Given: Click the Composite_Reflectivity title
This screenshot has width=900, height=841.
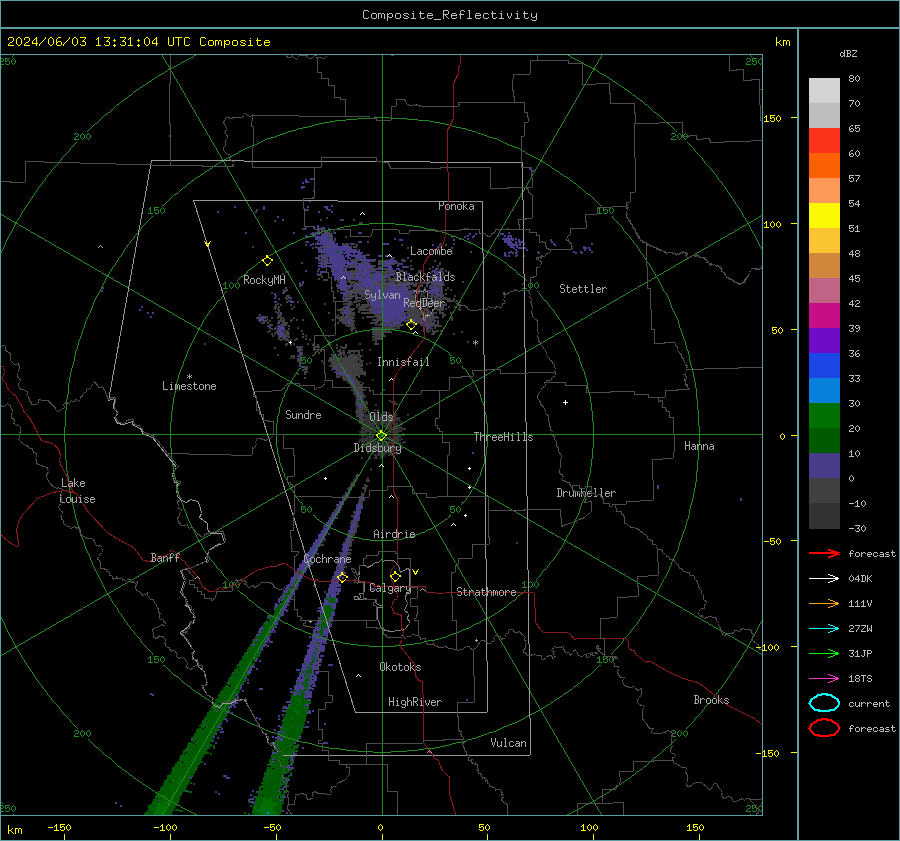Looking at the screenshot, I should pos(450,15).
